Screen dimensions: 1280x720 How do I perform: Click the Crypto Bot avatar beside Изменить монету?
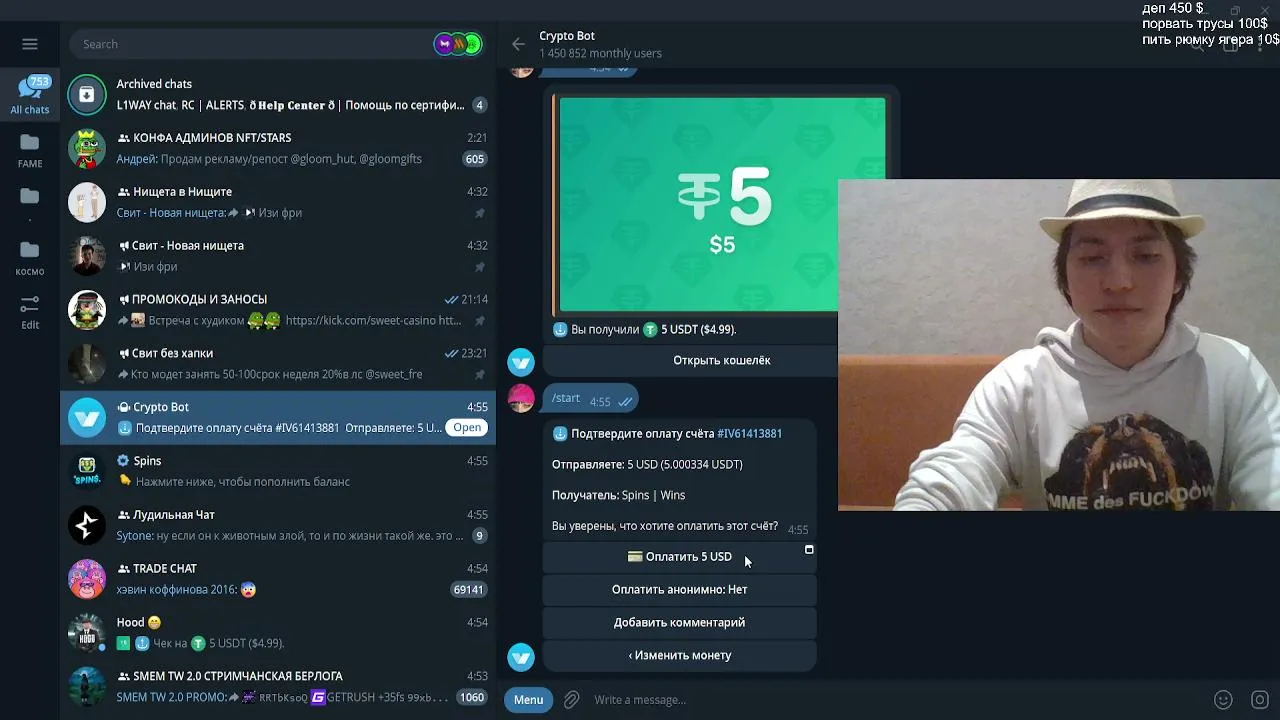[x=521, y=657]
